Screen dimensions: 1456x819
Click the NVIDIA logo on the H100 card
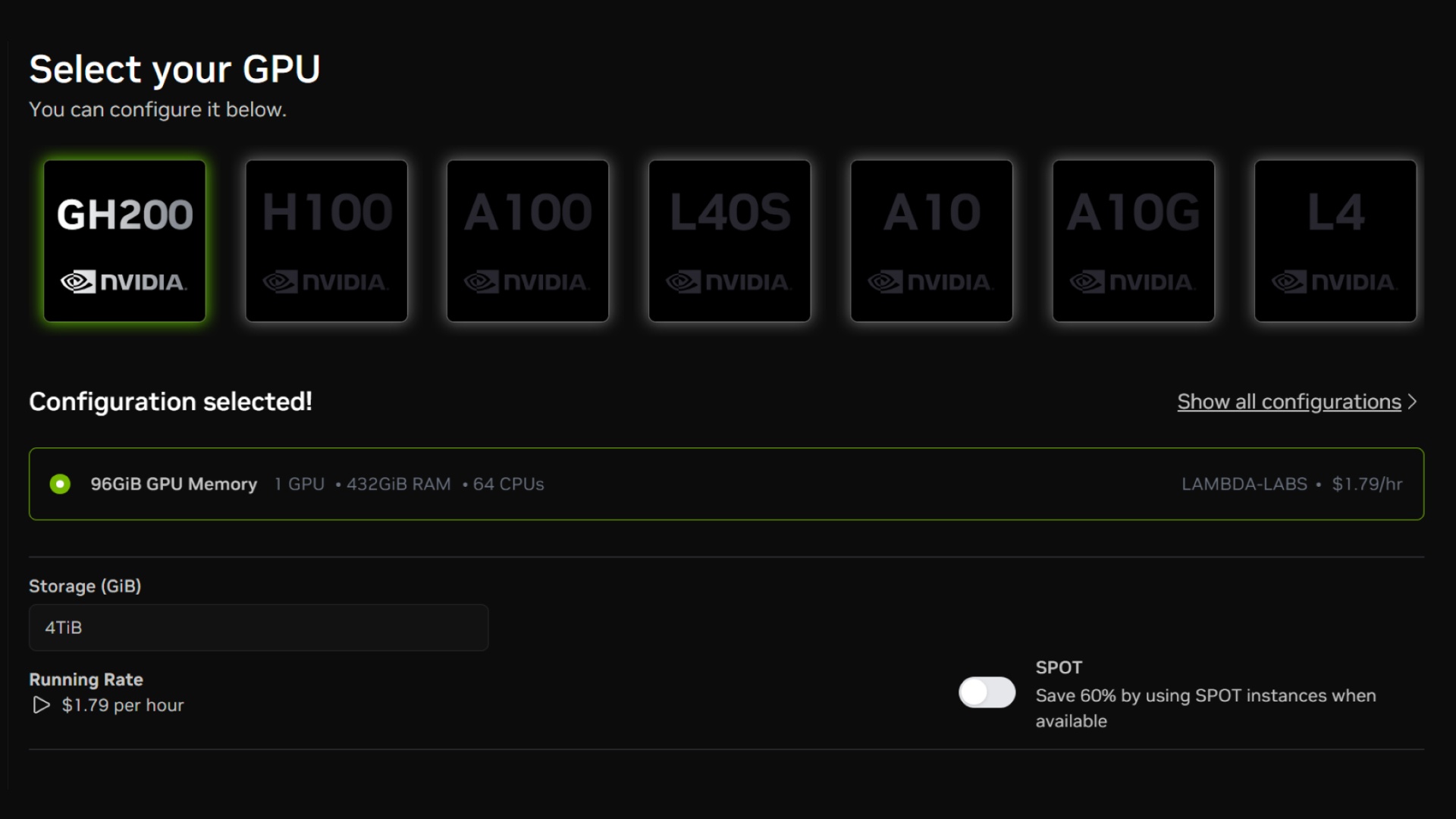[x=326, y=281]
